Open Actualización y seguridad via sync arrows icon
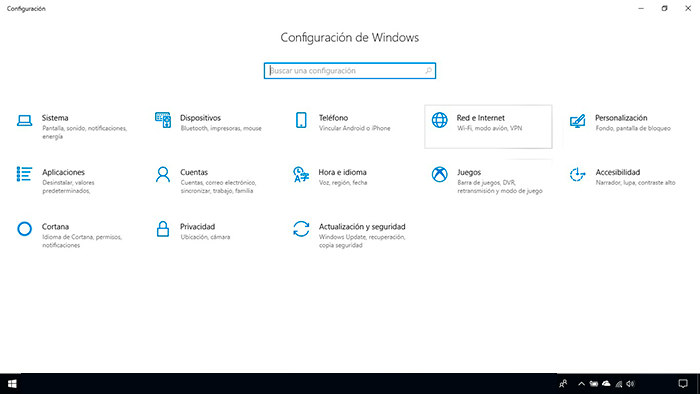 click(x=301, y=229)
